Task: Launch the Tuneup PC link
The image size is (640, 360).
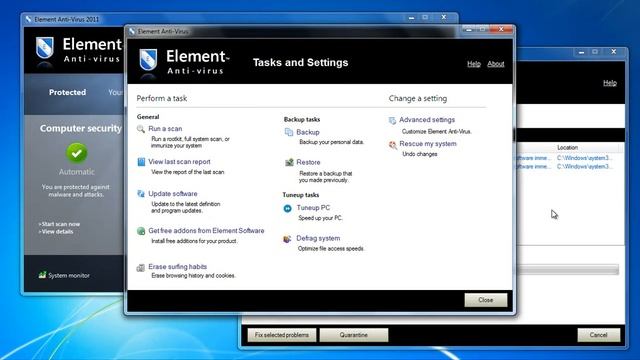Action: (x=313, y=207)
